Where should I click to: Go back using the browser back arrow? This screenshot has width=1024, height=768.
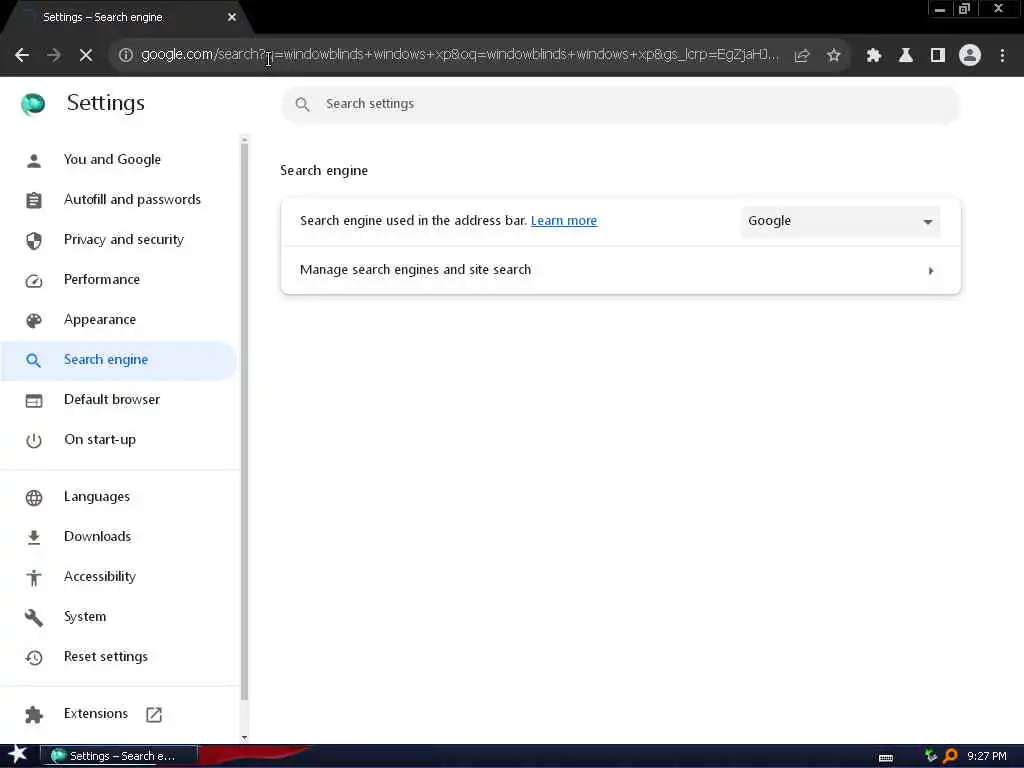pyautogui.click(x=22, y=56)
